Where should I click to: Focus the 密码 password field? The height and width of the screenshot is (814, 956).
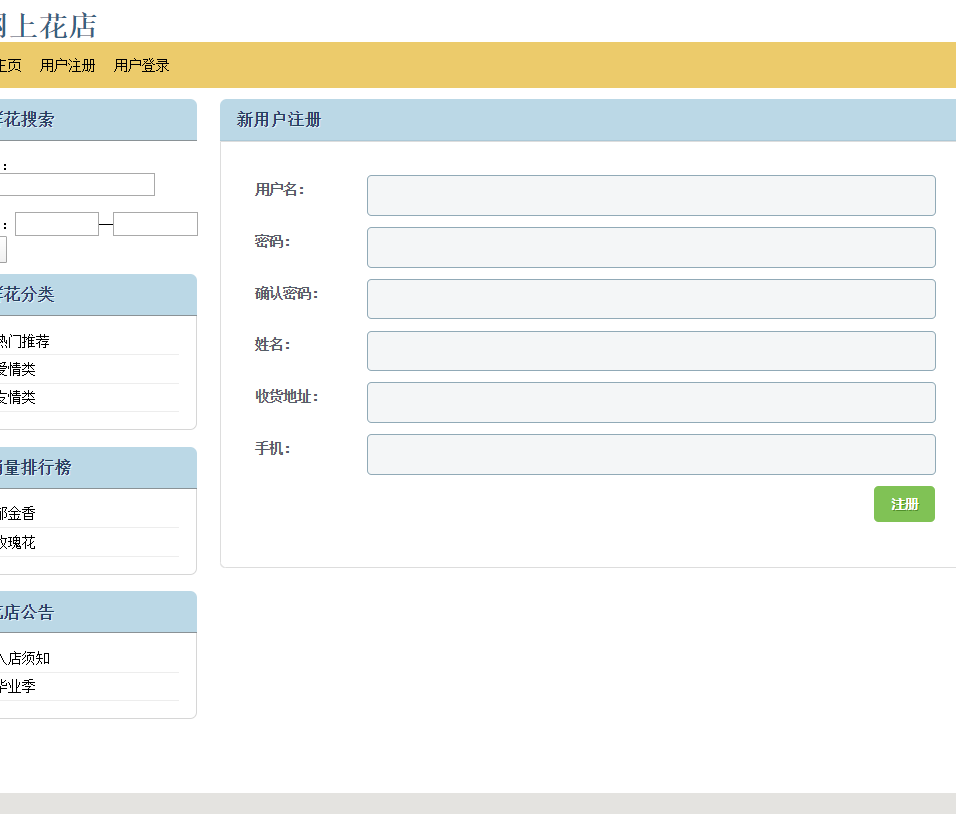tap(651, 247)
